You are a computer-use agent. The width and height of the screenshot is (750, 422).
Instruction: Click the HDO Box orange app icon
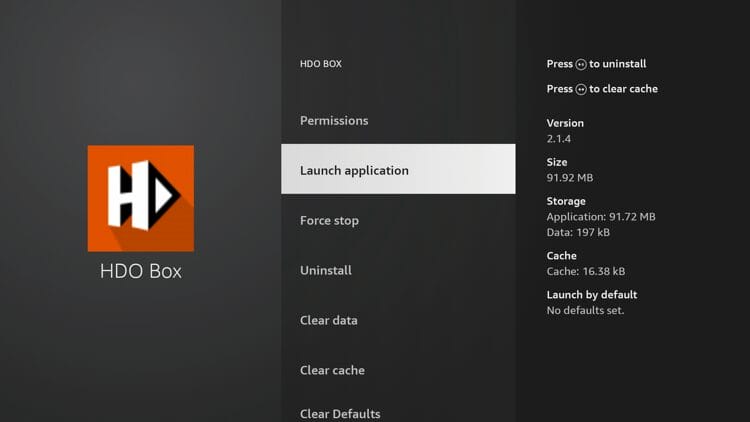pos(141,198)
